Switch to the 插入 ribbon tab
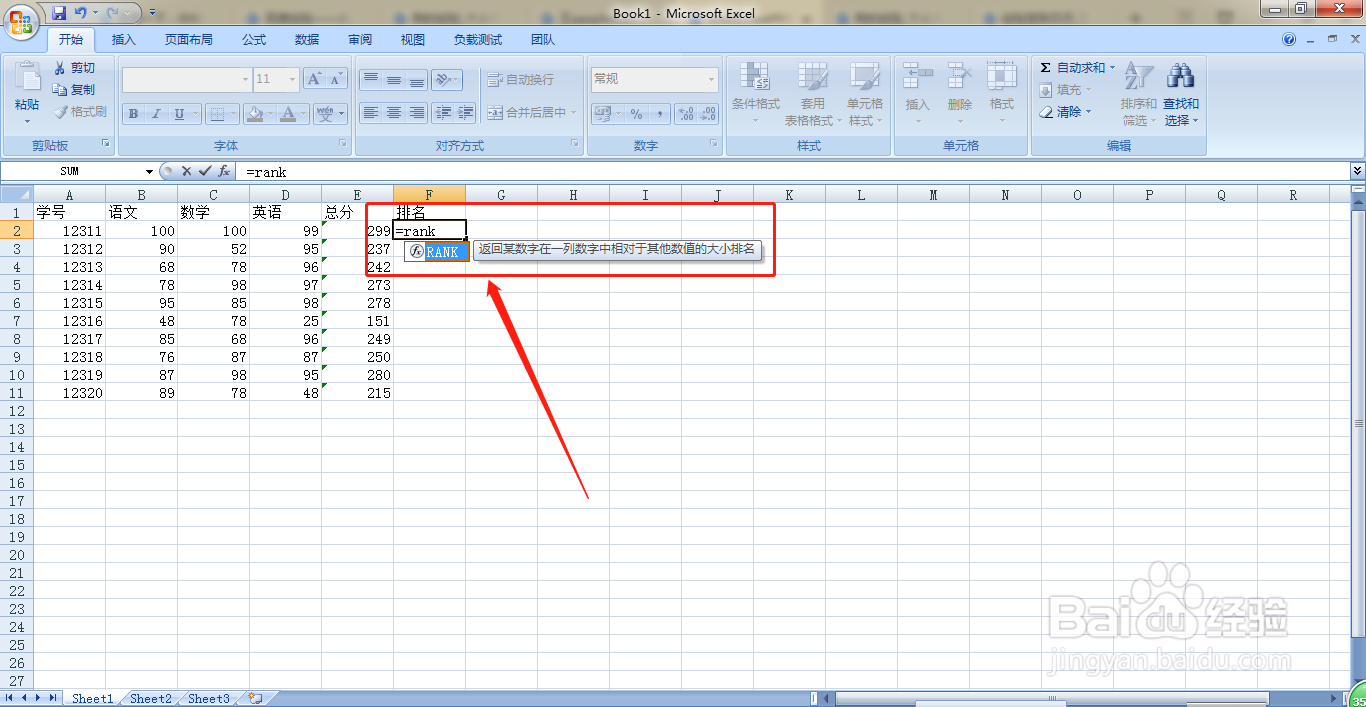 [125, 40]
